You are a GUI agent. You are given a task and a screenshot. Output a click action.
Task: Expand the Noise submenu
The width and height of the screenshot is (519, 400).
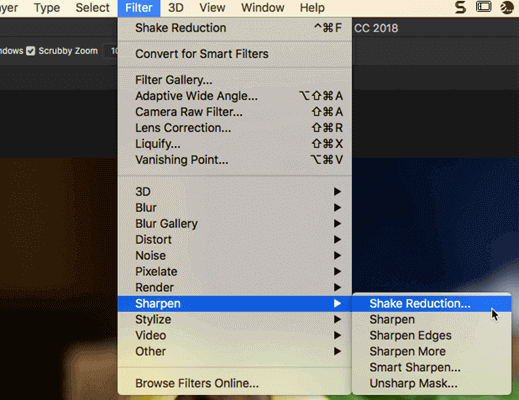click(x=235, y=256)
